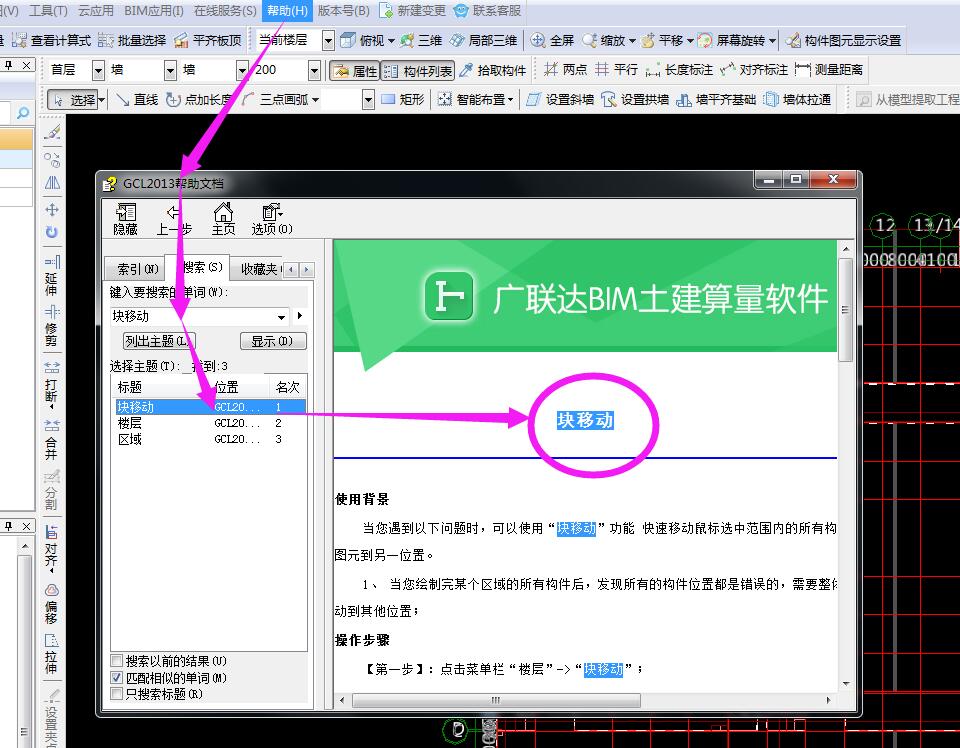The height and width of the screenshot is (748, 960).
Task: Uncheck 匹配相似的单词 checkbox
Action: click(x=116, y=678)
